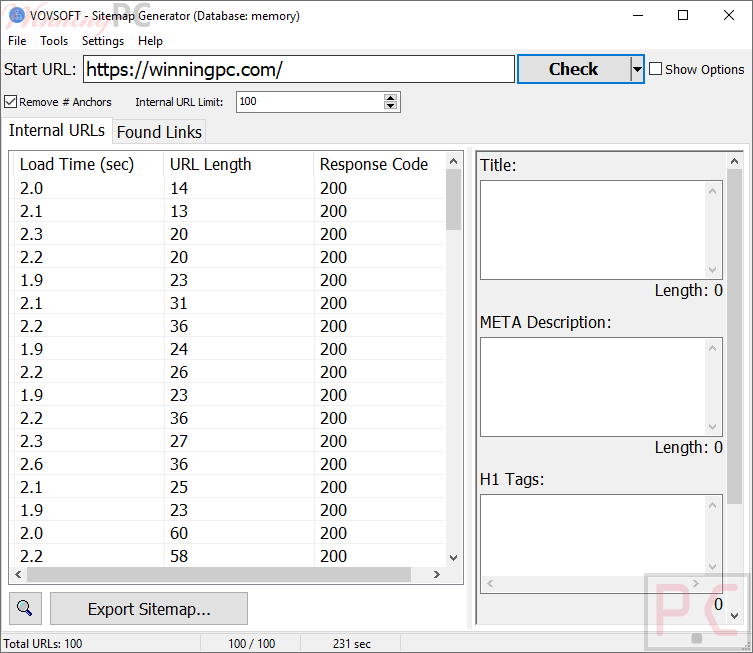Enable the Show Options checkbox
753x653 pixels.
[x=656, y=69]
